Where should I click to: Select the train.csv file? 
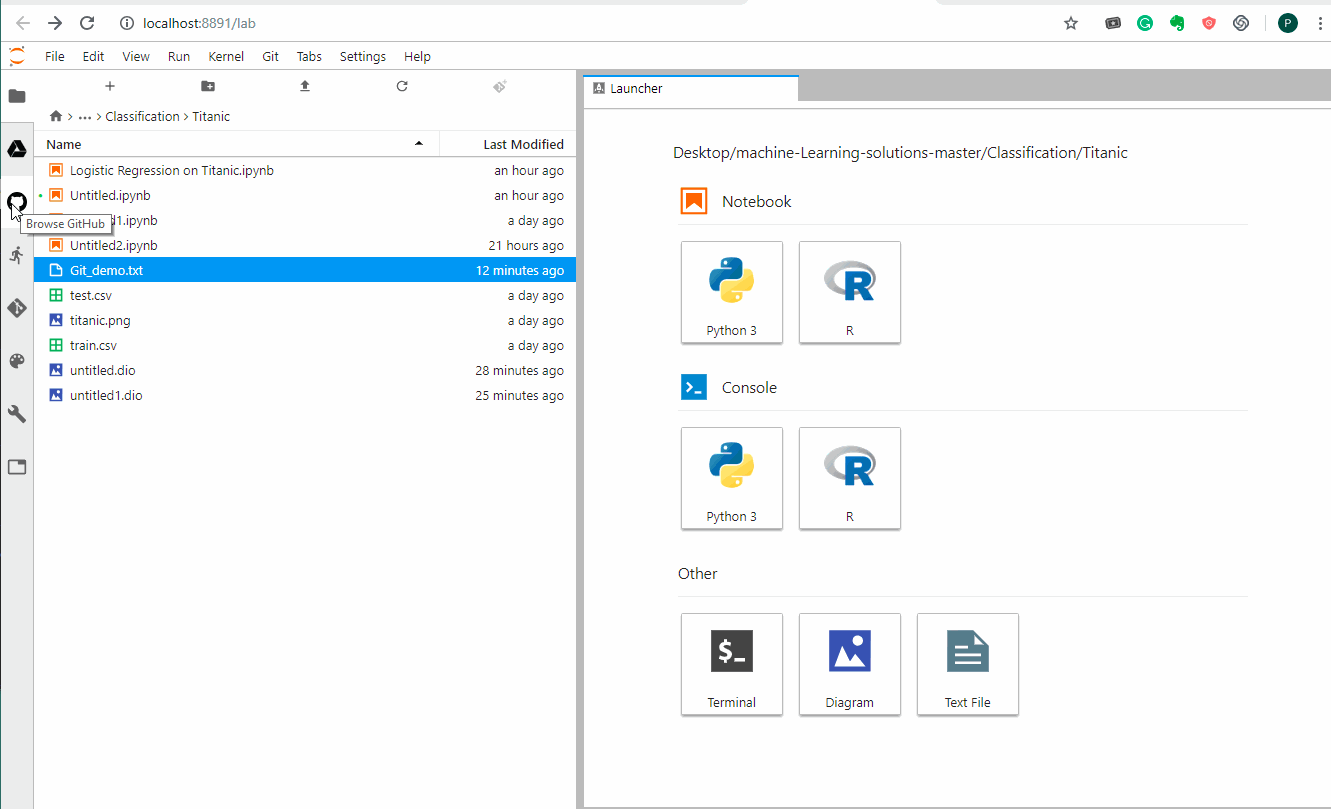(x=93, y=346)
